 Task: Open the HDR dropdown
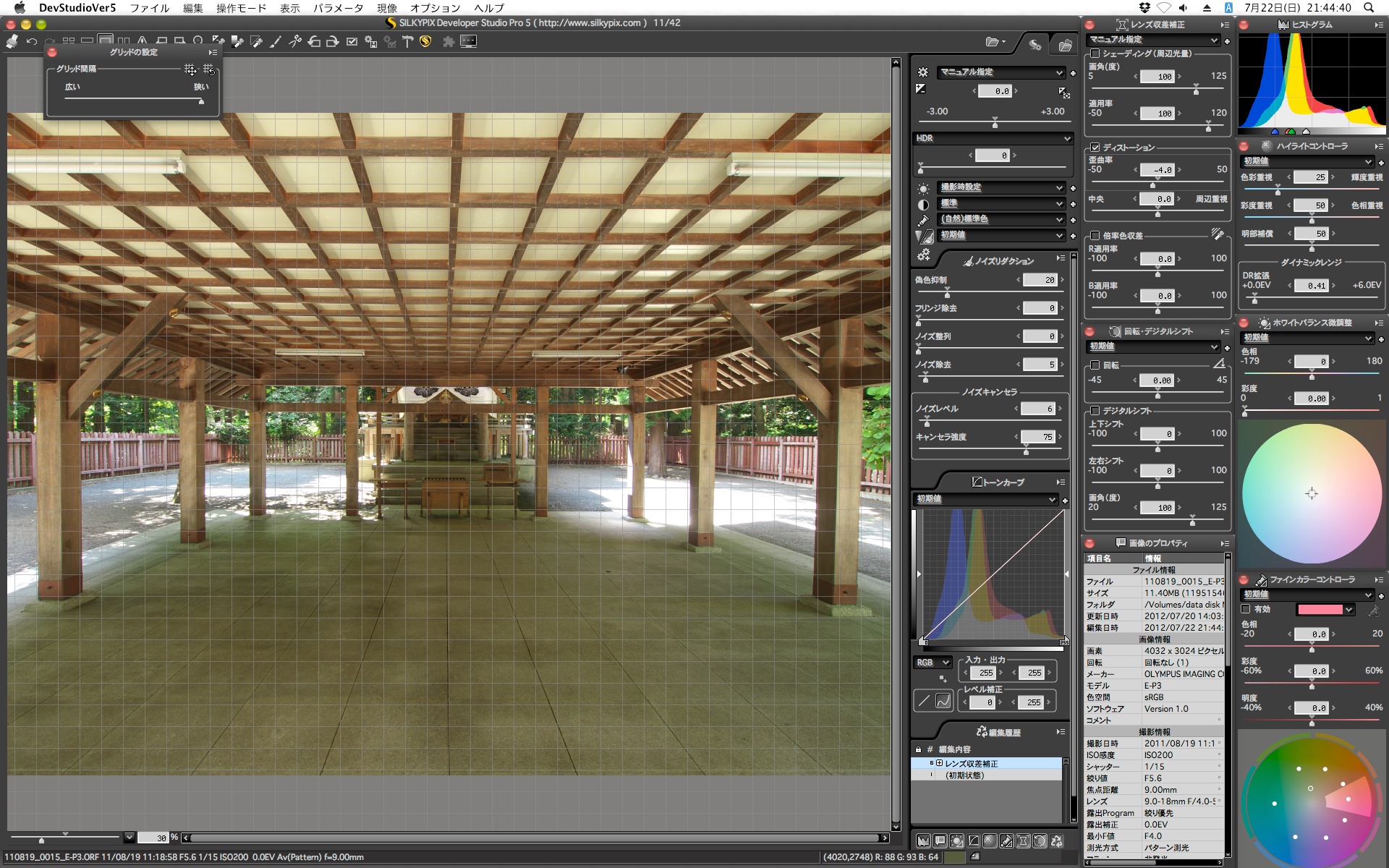point(992,138)
